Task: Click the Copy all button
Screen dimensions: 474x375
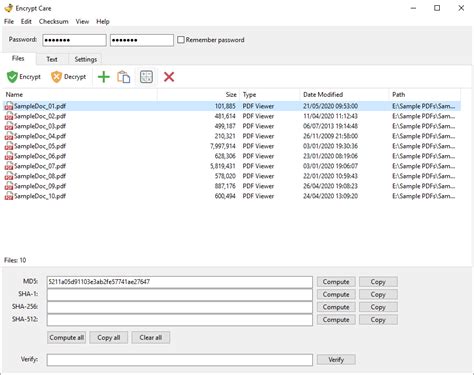Action: 109,338
